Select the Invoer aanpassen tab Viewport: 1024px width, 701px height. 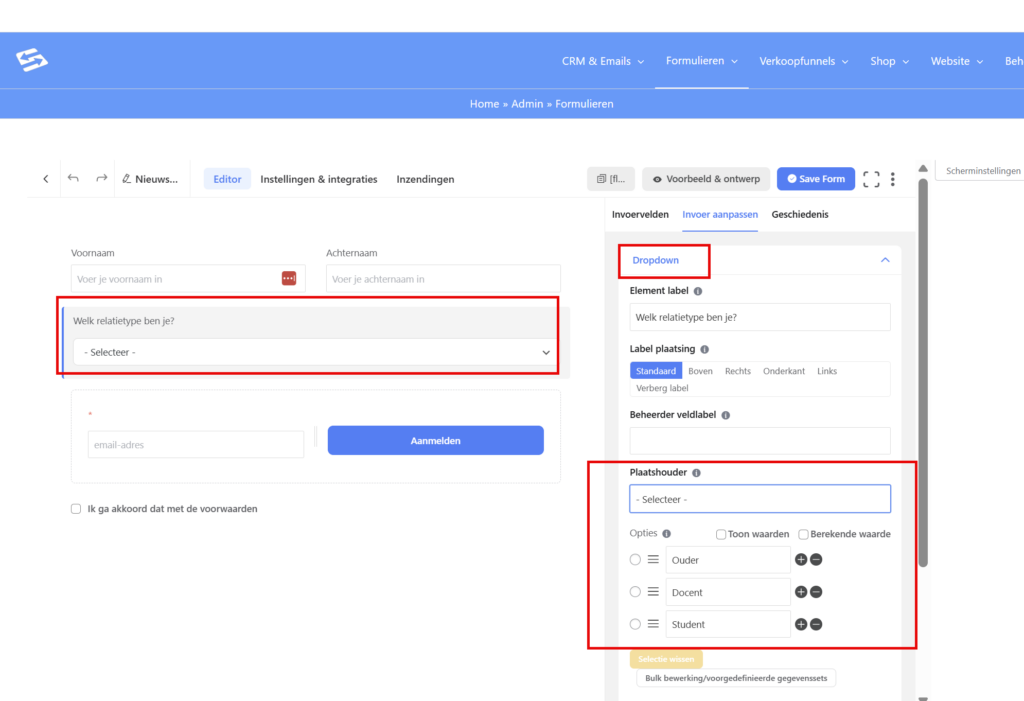pos(720,214)
